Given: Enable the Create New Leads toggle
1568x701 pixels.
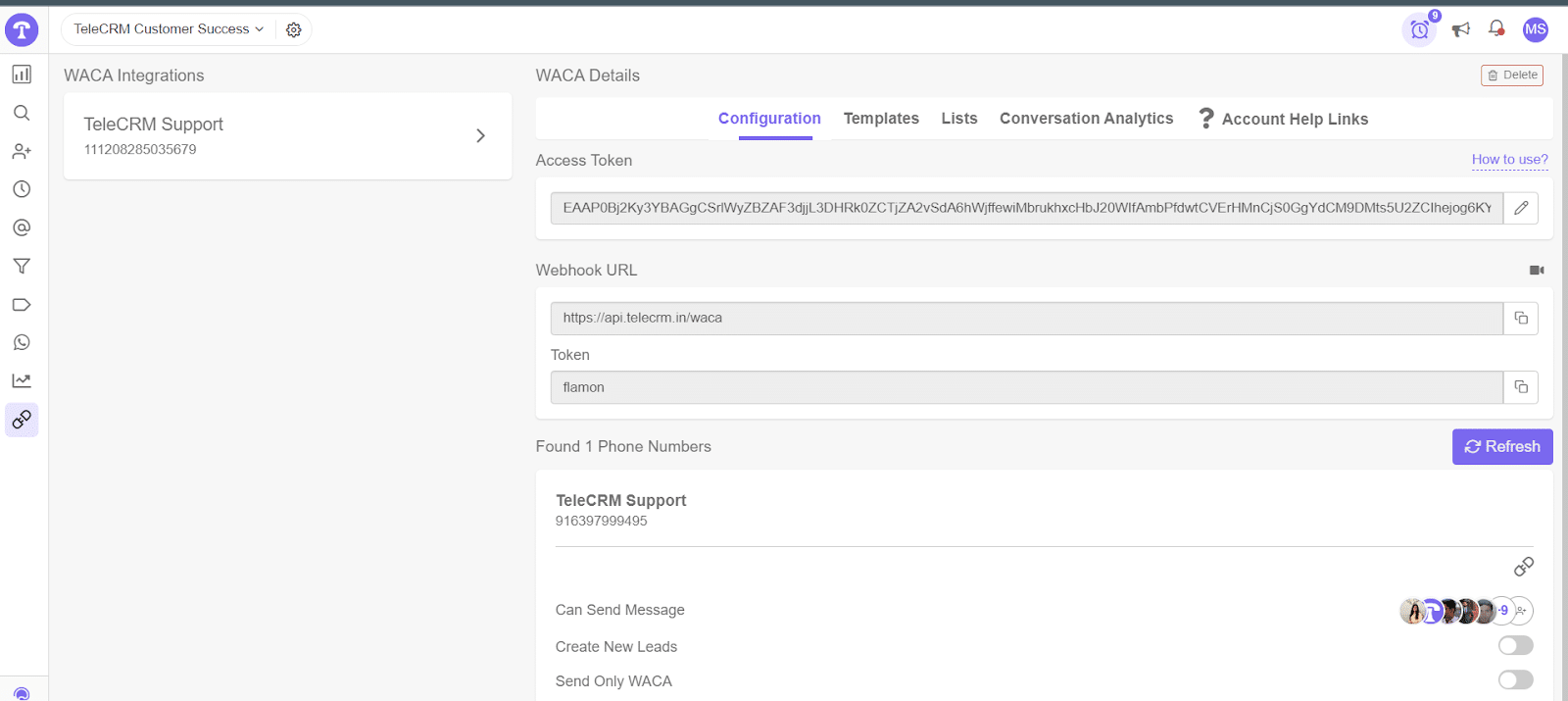Looking at the screenshot, I should point(1515,645).
